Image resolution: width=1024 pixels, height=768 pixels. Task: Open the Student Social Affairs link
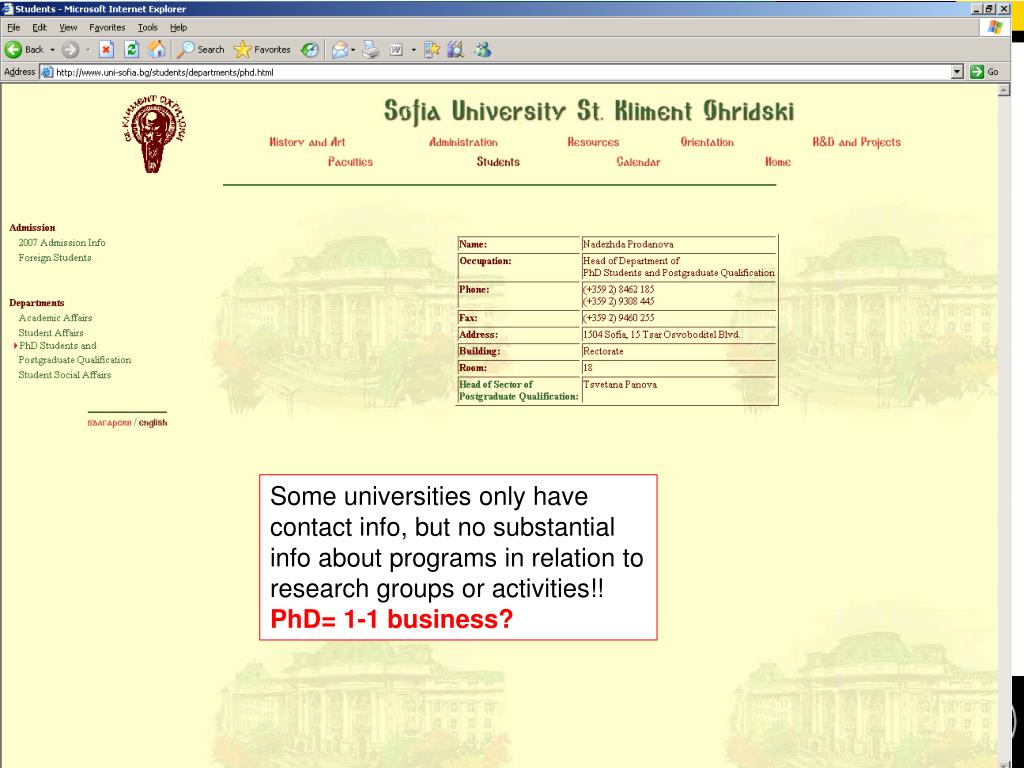65,375
